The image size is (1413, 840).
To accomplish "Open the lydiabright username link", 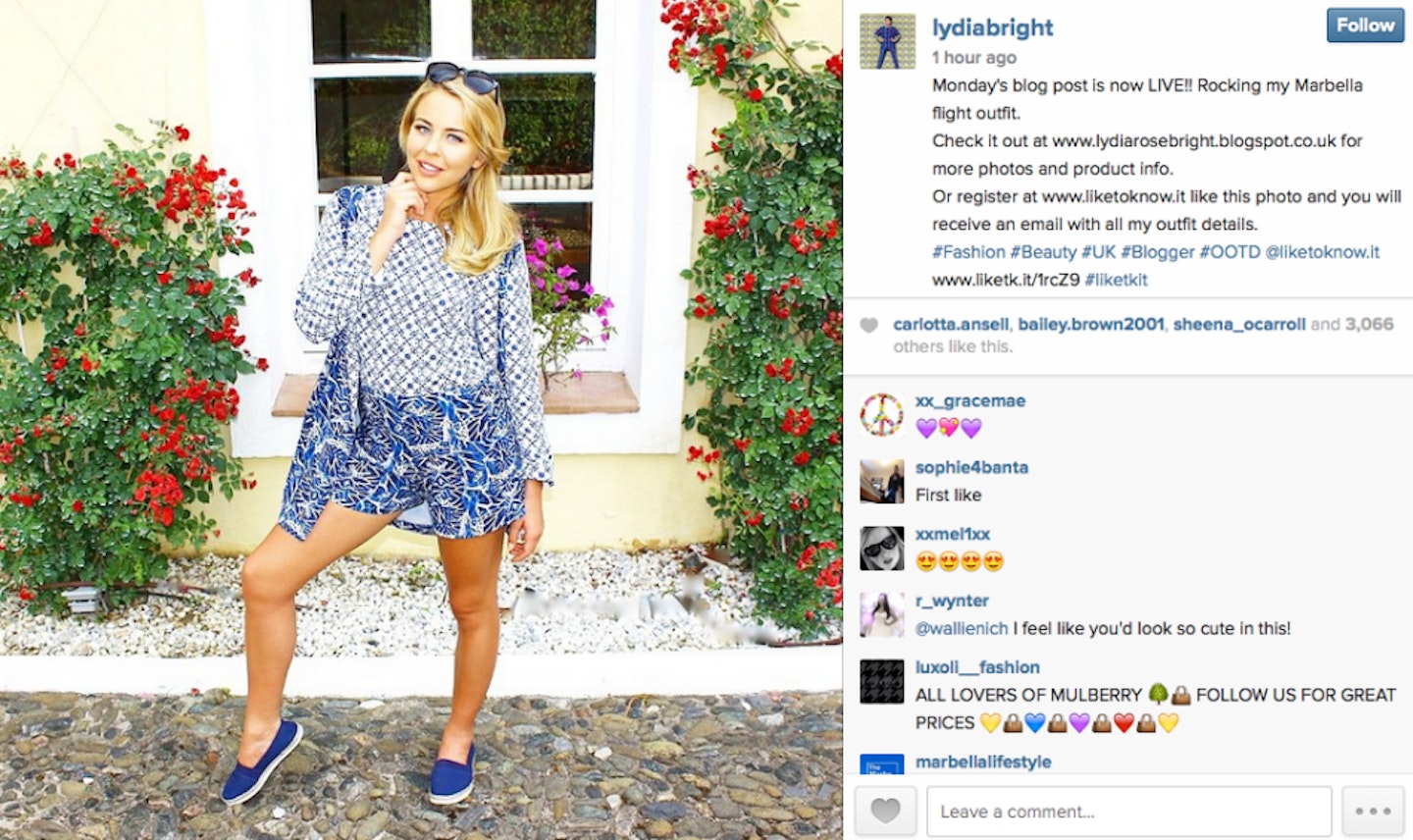I will (x=992, y=27).
